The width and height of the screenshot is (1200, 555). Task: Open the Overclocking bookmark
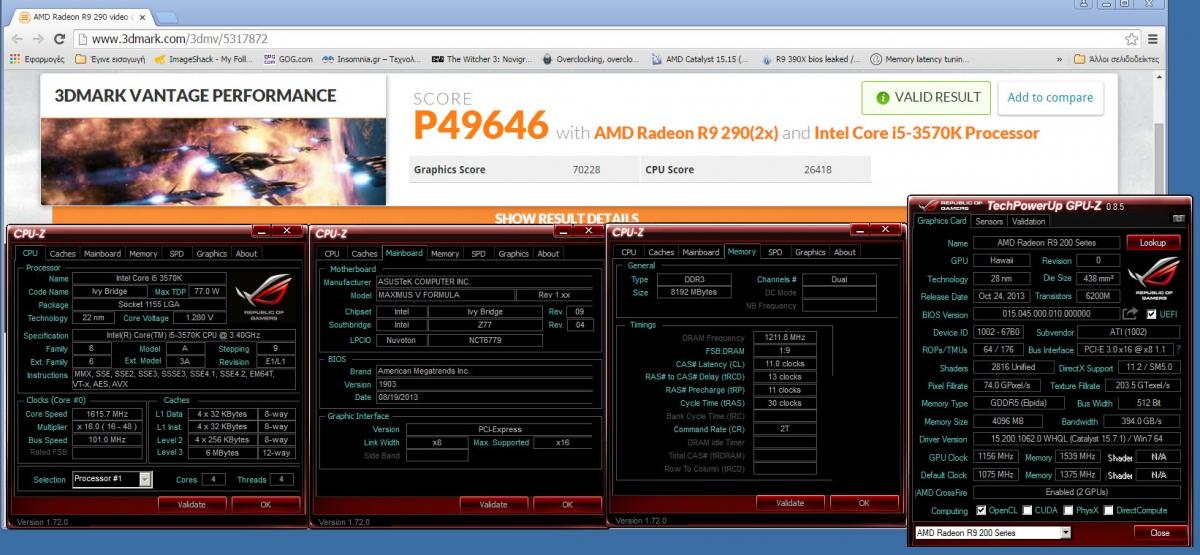click(590, 59)
